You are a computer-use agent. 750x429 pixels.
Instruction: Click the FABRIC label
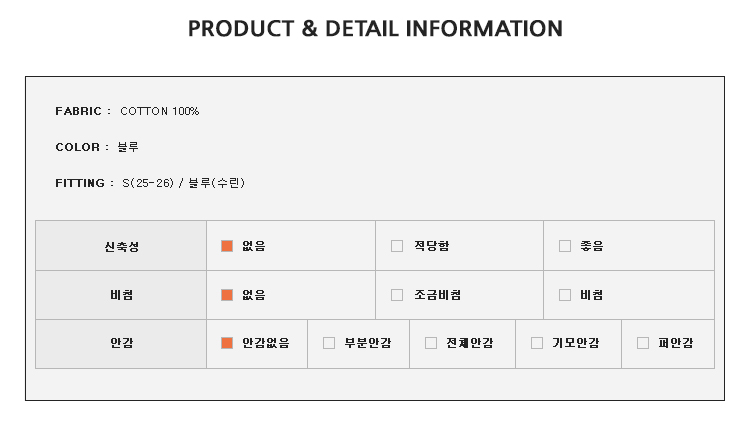[78, 111]
